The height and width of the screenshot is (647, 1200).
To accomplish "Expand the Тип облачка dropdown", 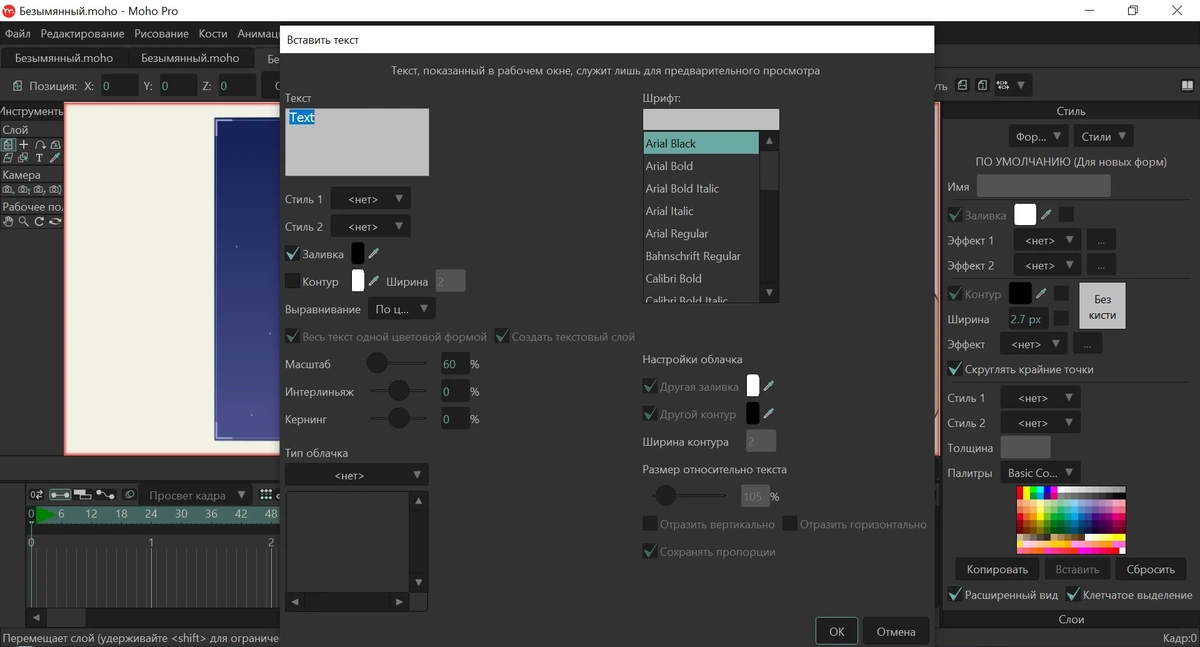I will point(356,475).
